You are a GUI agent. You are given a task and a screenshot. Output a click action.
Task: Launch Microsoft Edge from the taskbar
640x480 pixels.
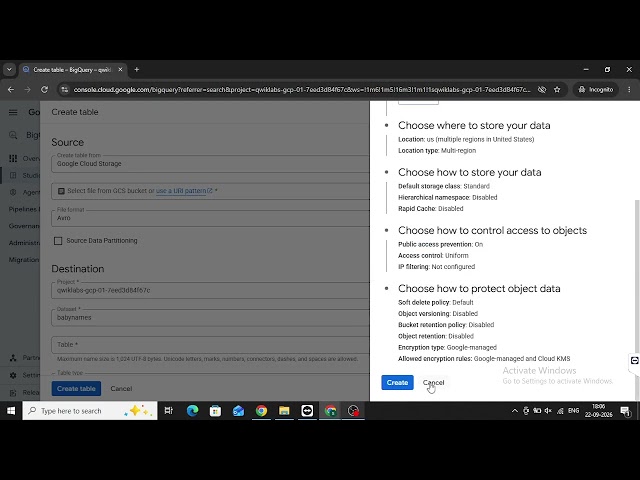click(x=192, y=411)
